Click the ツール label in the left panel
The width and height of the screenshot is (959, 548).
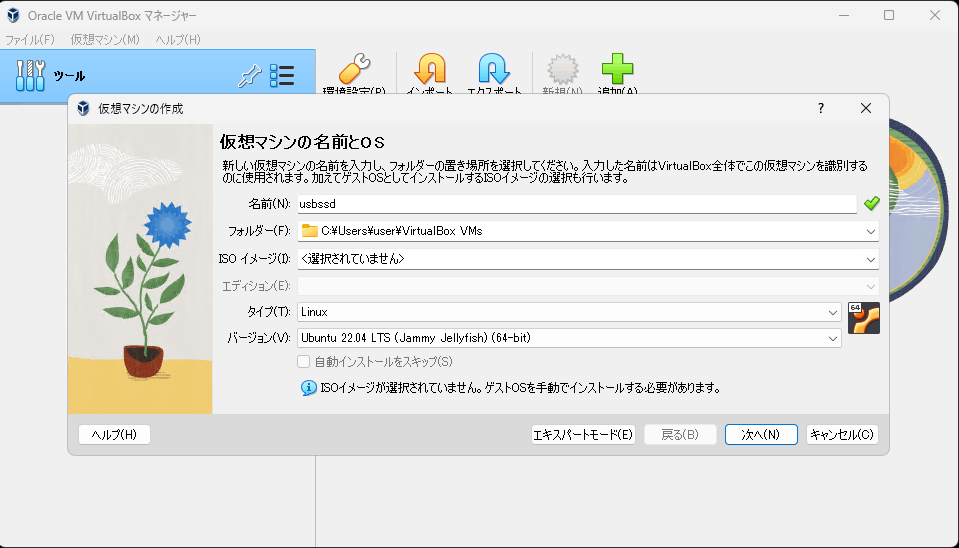pos(69,76)
